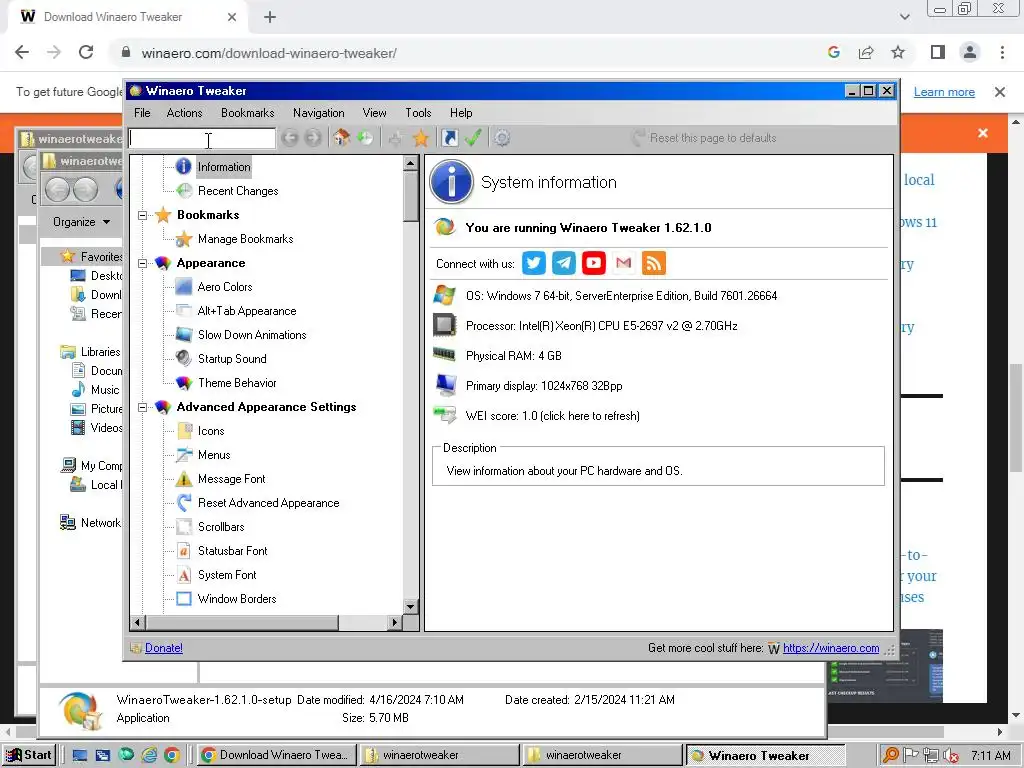This screenshot has width=1024, height=768.
Task: Open the File menu
Action: [x=142, y=113]
